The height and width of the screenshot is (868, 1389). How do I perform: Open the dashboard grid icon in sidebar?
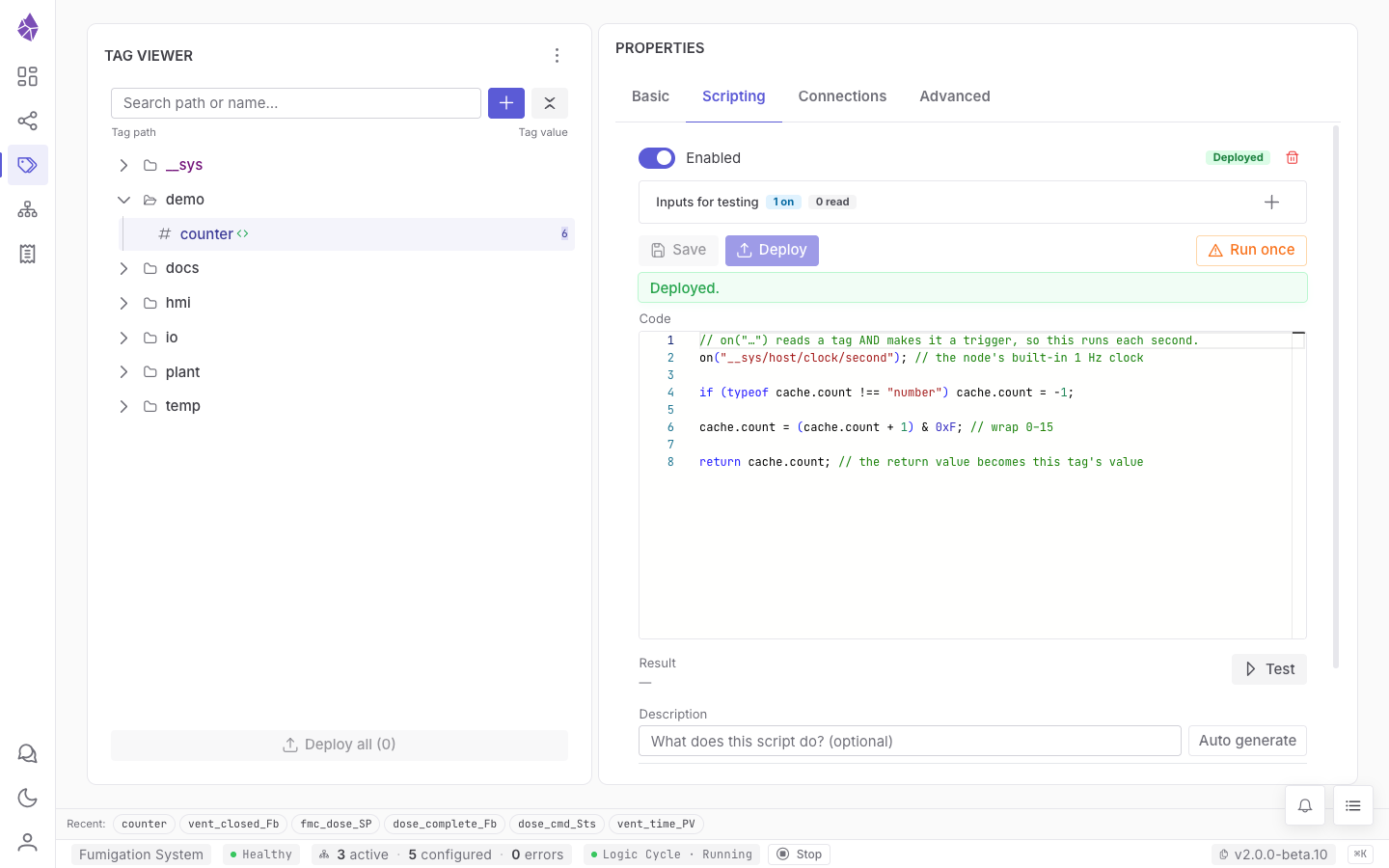coord(28,76)
